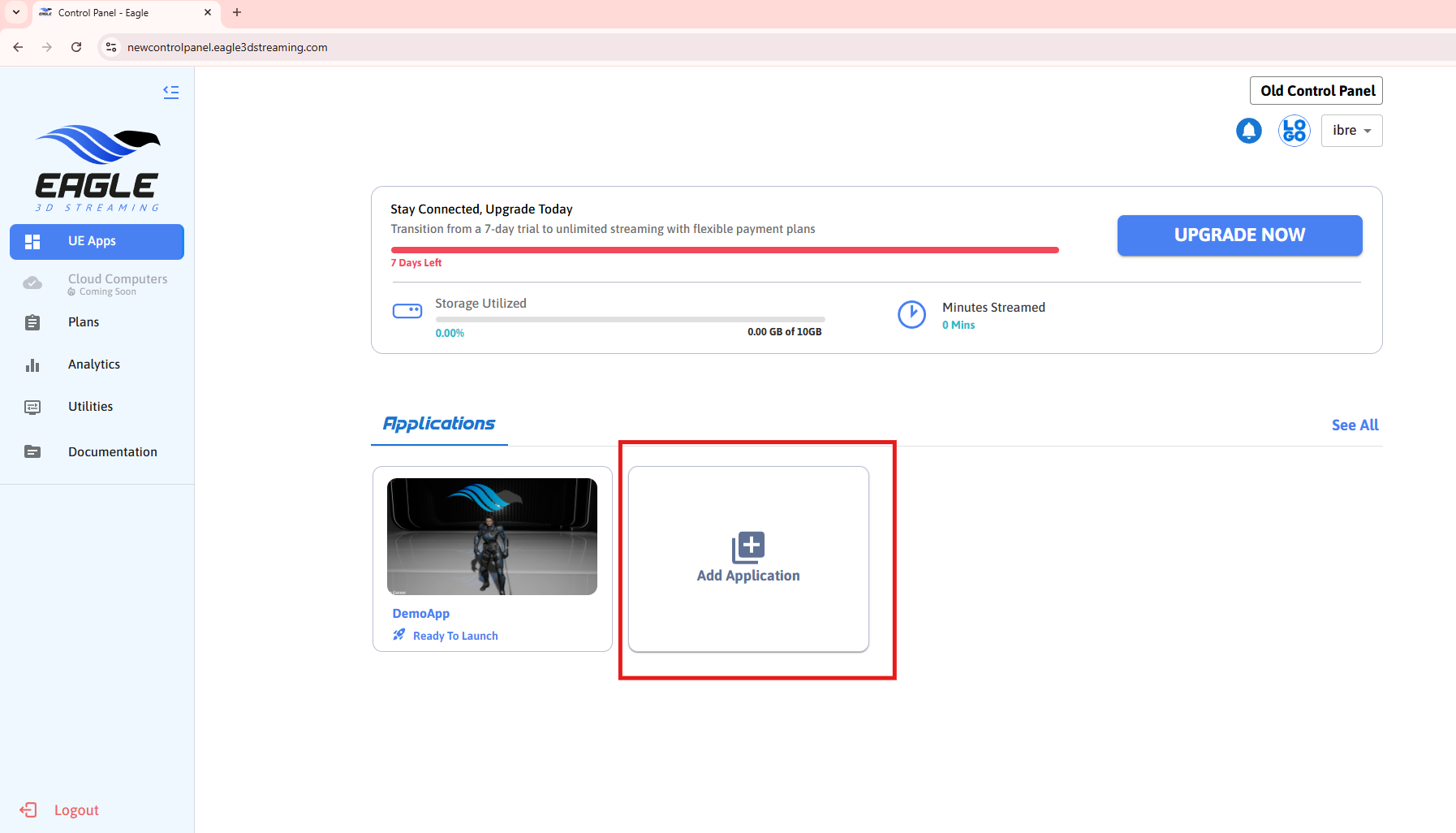The image size is (1456, 833).
Task: Click the Storage Utilized drive icon
Action: (407, 311)
